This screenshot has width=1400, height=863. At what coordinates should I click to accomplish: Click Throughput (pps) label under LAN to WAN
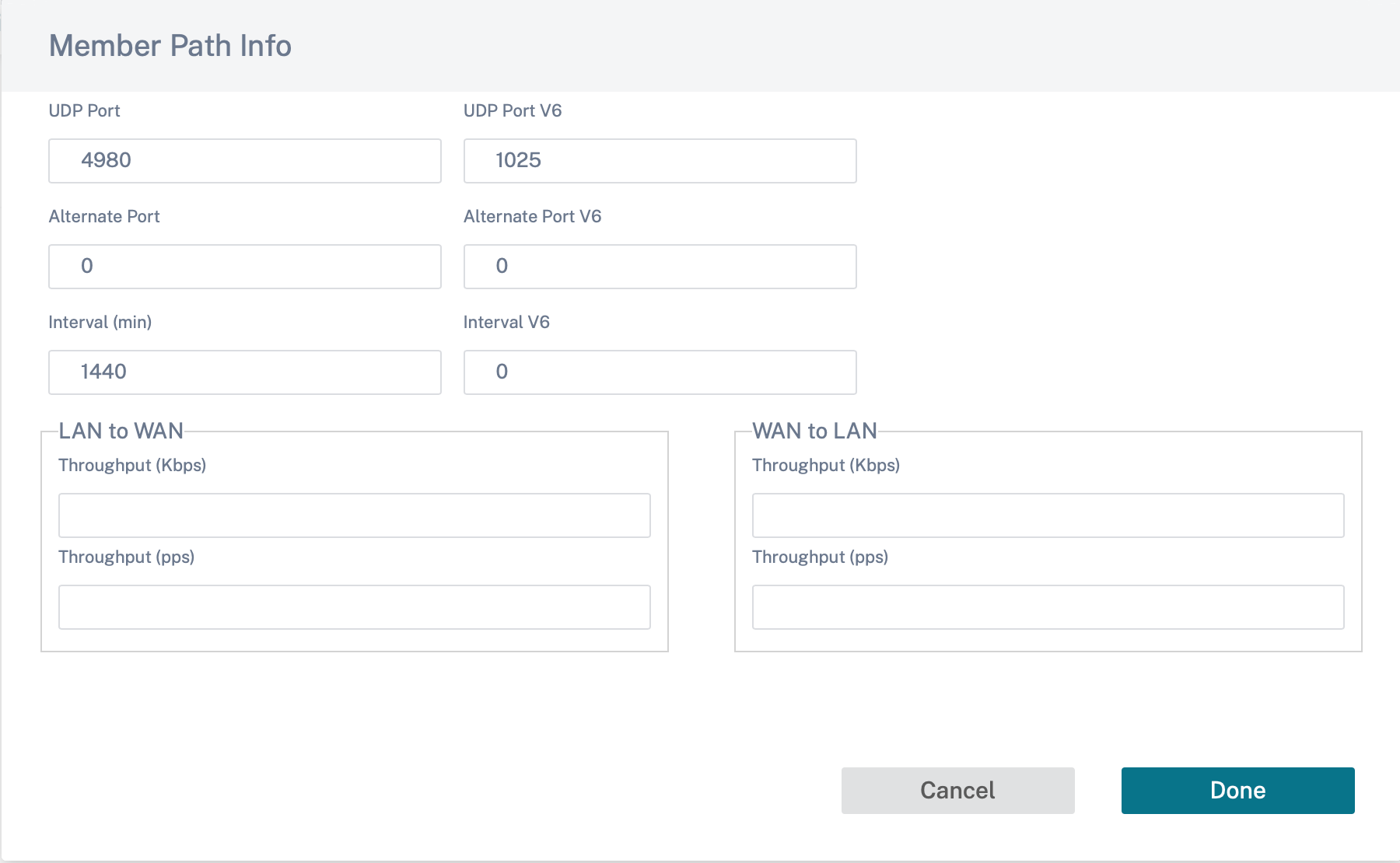[127, 557]
